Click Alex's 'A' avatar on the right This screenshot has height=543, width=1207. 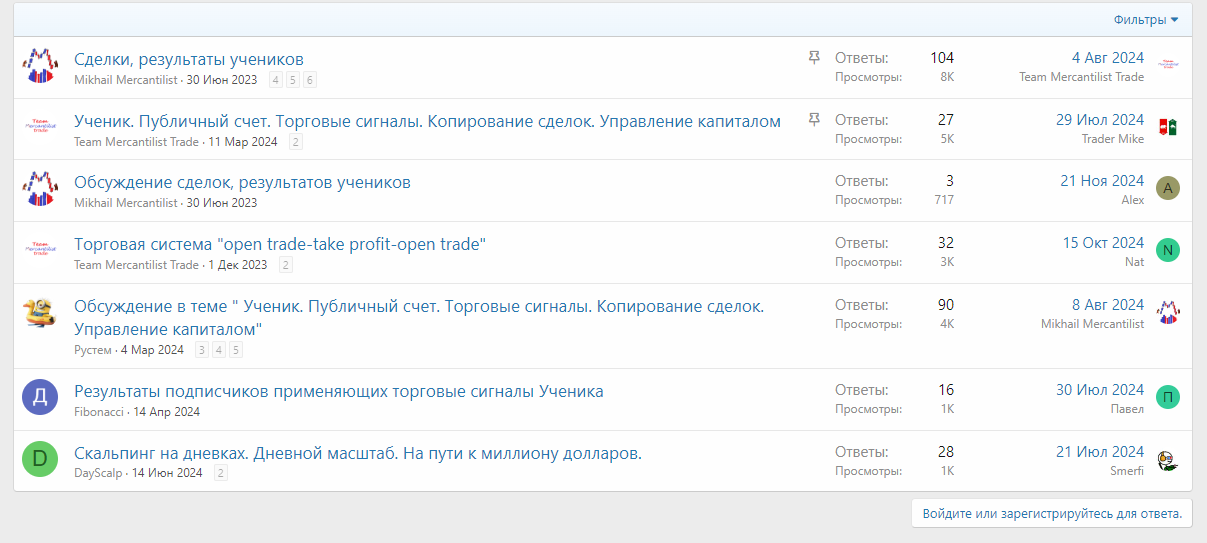tap(1167, 188)
